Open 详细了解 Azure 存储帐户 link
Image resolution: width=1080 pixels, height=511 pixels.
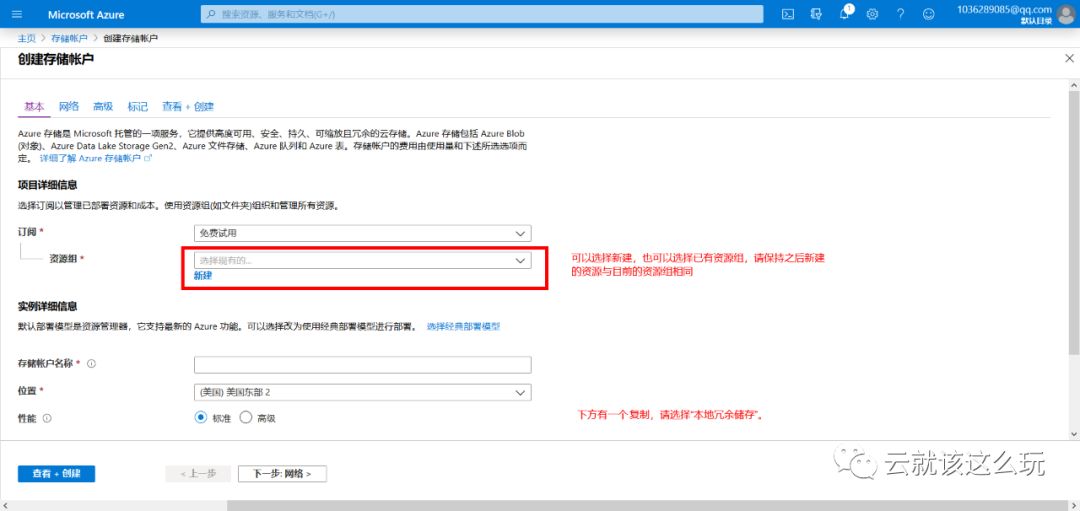point(95,158)
